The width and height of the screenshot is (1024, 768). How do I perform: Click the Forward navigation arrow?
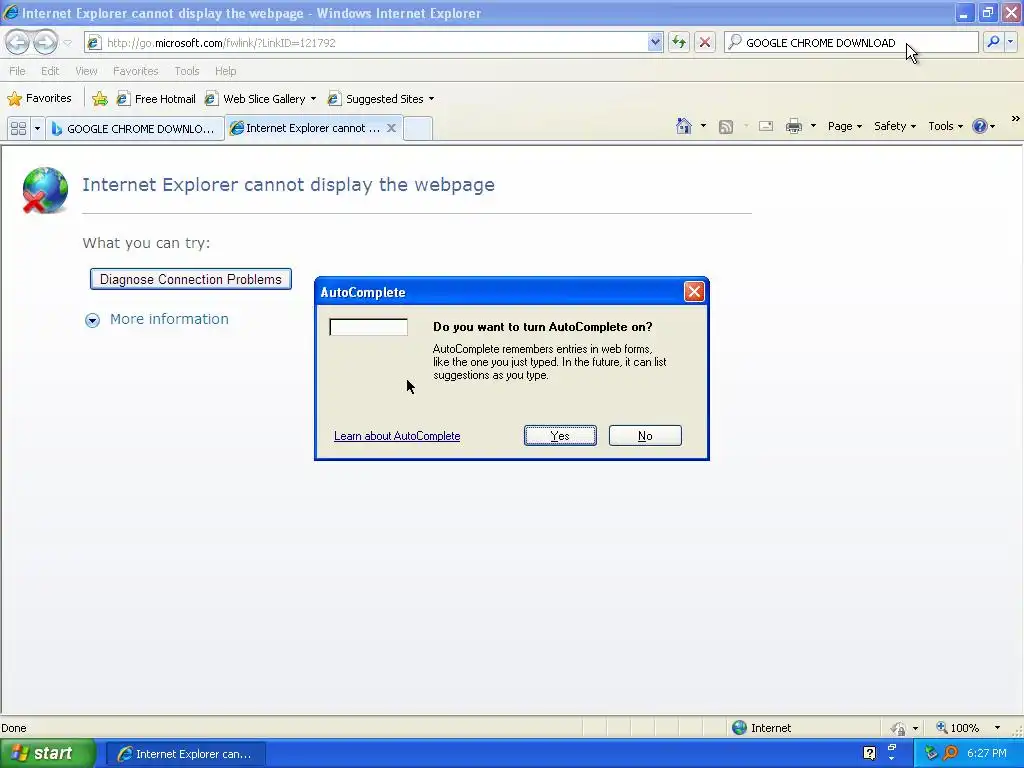tap(45, 42)
